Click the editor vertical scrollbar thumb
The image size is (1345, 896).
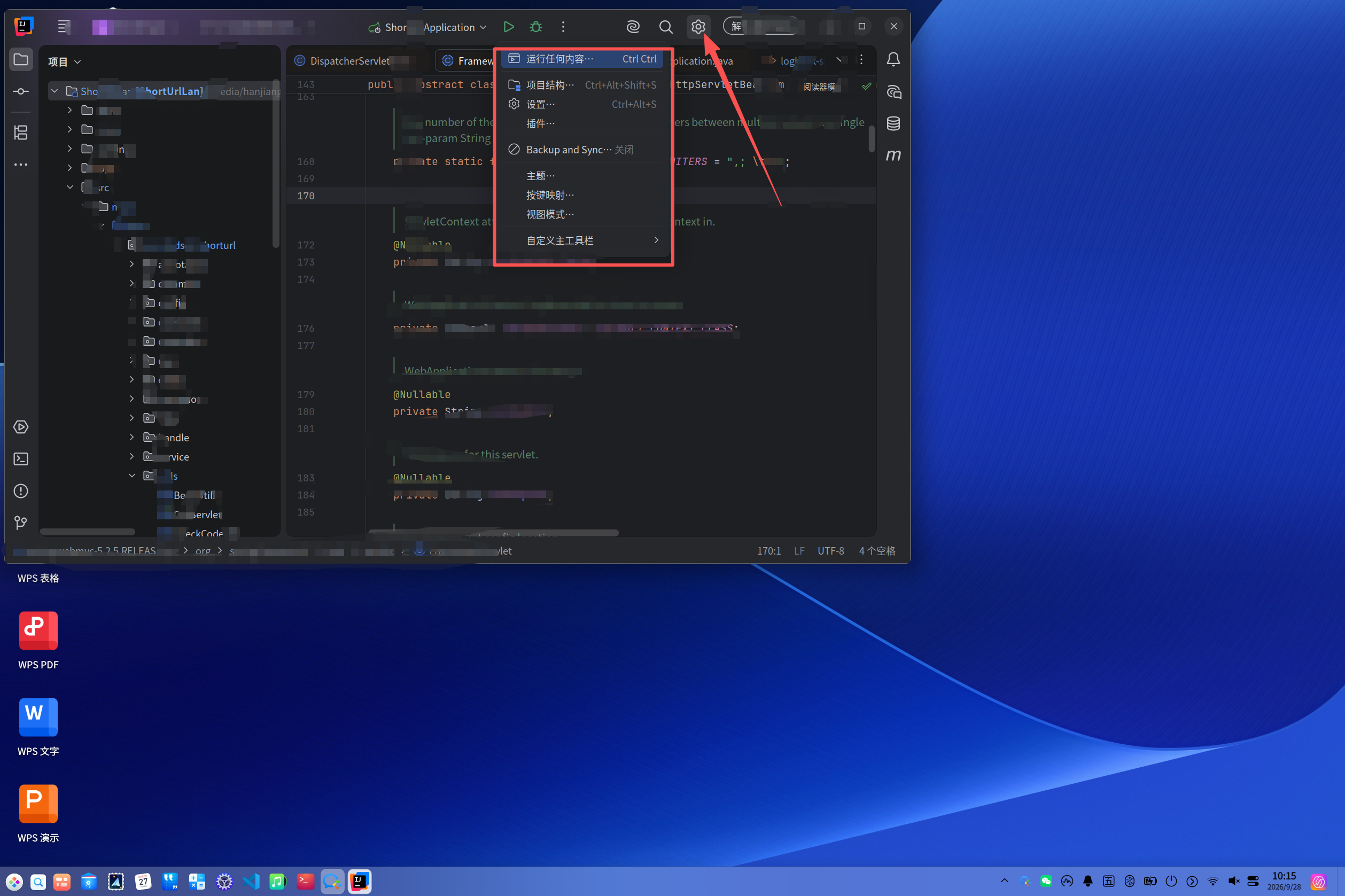click(872, 139)
